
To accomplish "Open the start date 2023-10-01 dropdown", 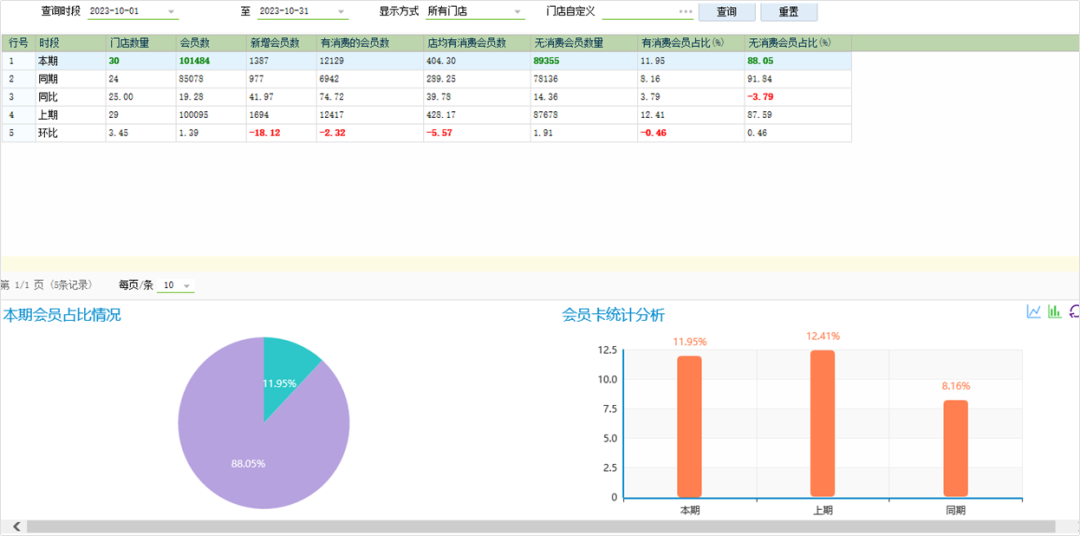I will point(172,12).
